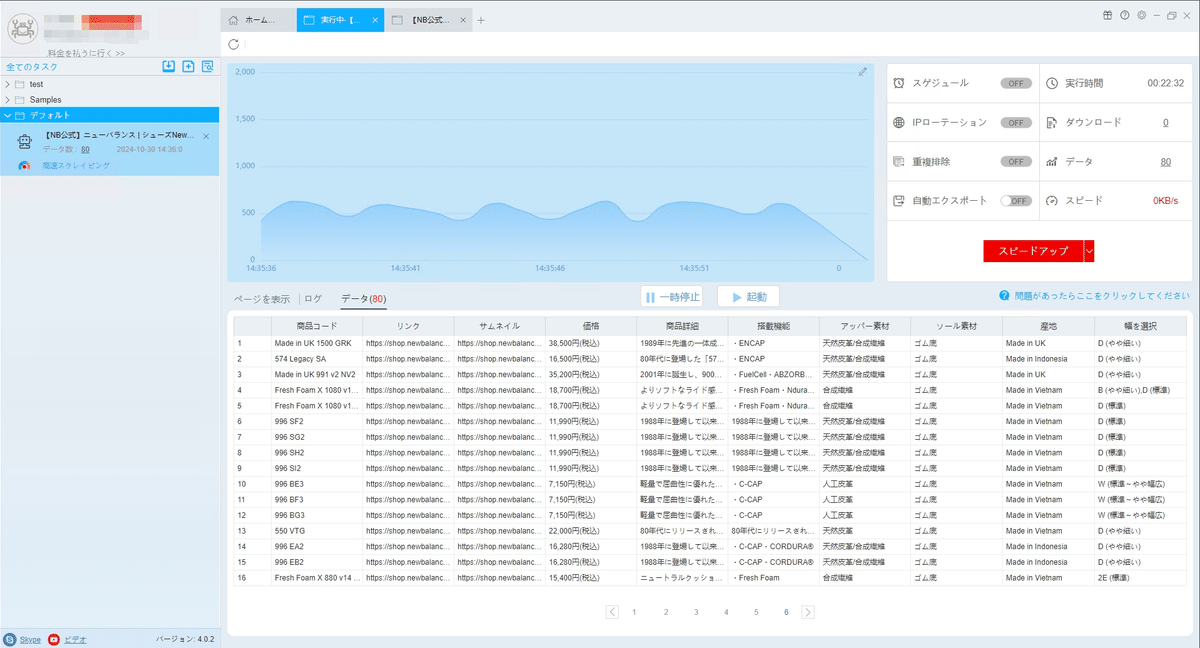The width and height of the screenshot is (1200, 648).
Task: Click the 商品コード column header
Action: [317, 326]
